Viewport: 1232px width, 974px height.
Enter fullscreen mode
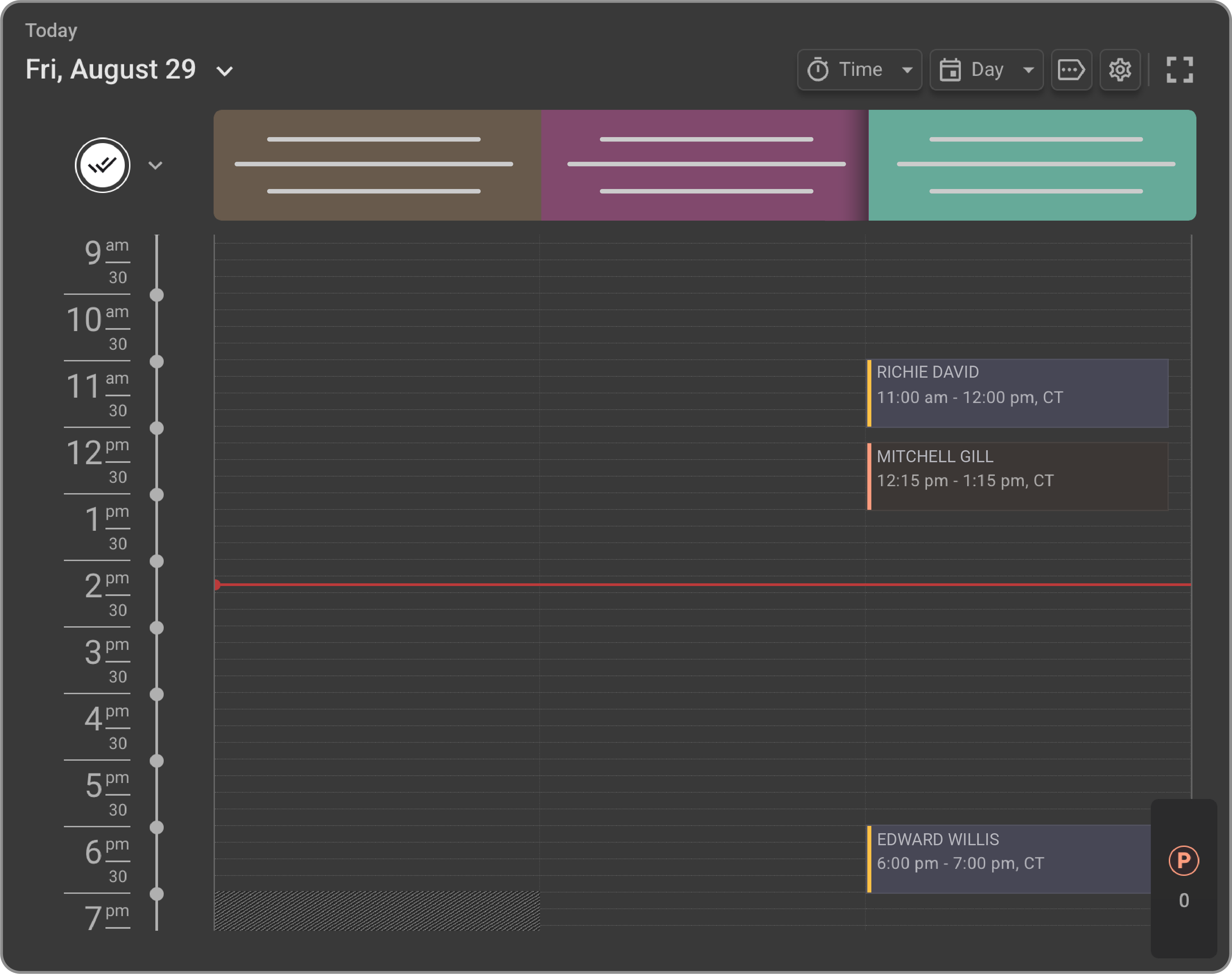[1179, 69]
